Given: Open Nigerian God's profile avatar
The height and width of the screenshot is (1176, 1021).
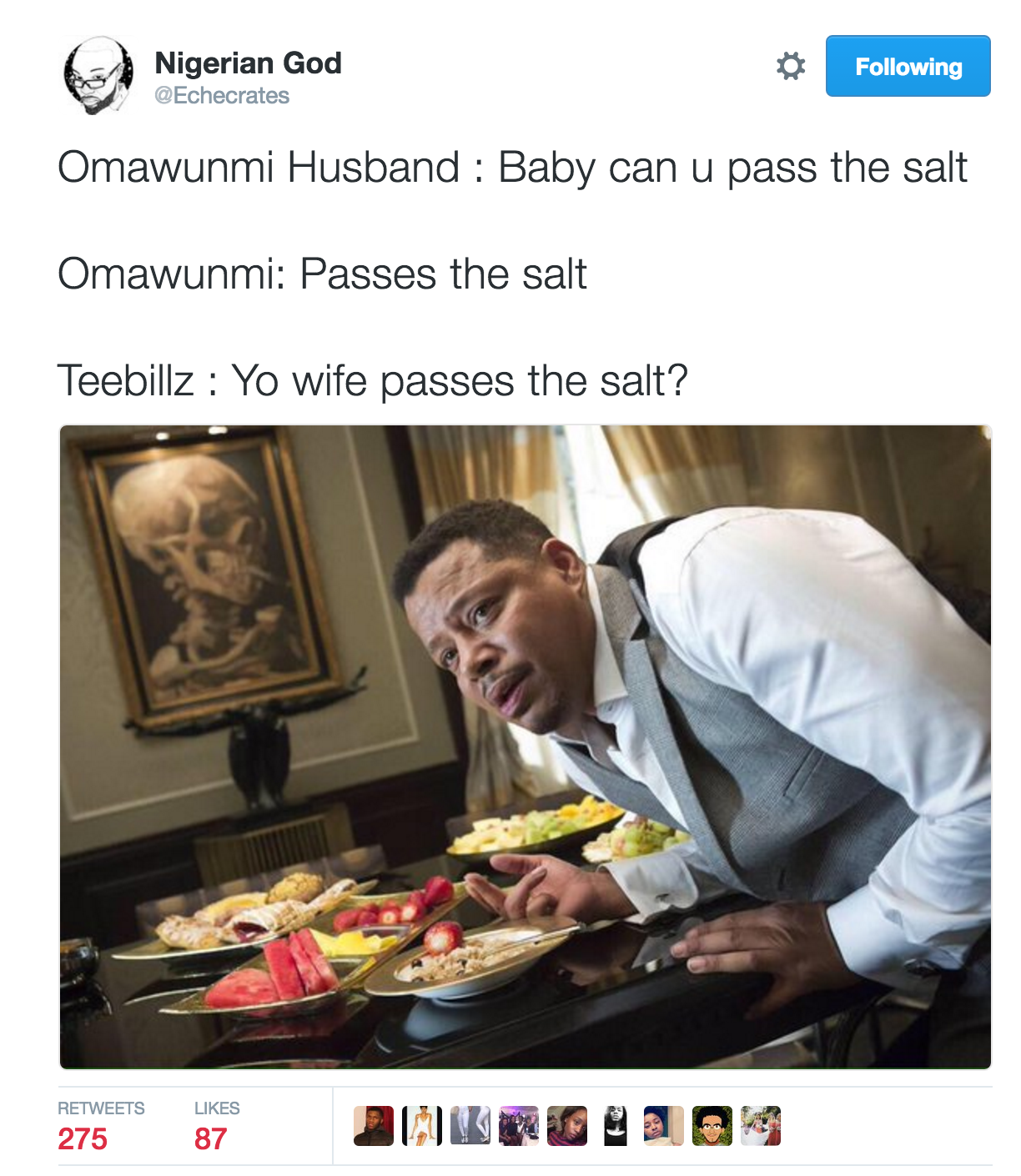Looking at the screenshot, I should (x=98, y=76).
